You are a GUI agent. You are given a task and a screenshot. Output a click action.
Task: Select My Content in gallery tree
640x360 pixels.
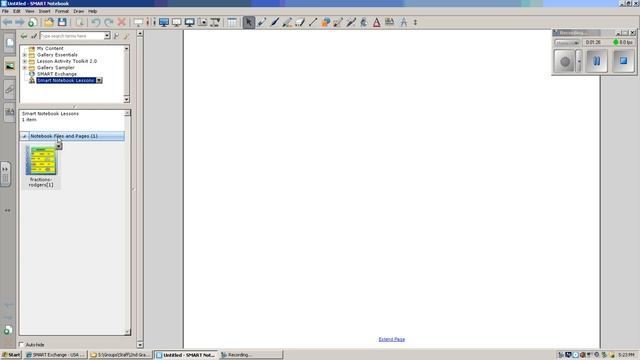click(50, 48)
